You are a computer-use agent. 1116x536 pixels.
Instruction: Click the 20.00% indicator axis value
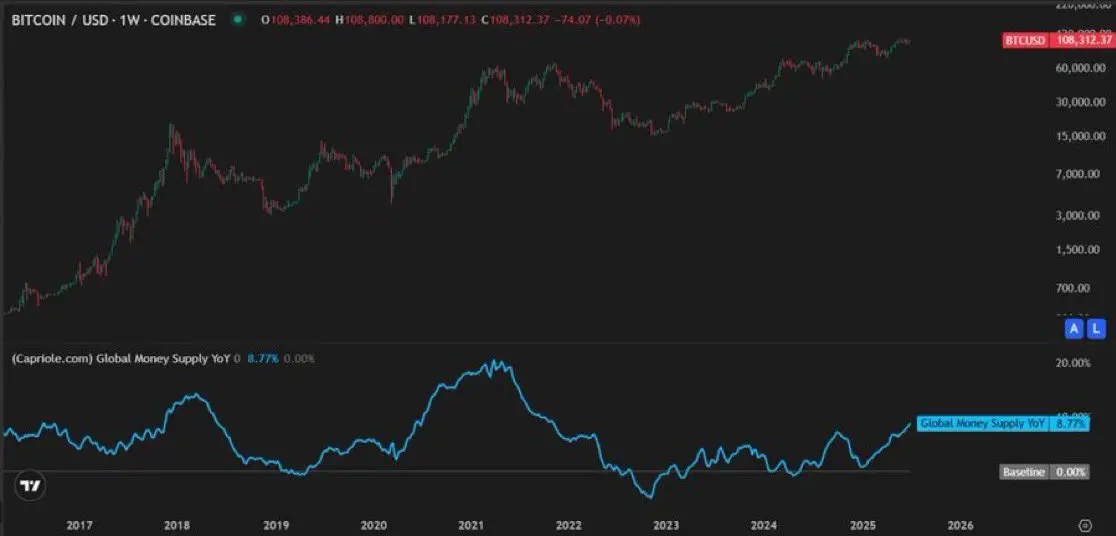[1073, 363]
